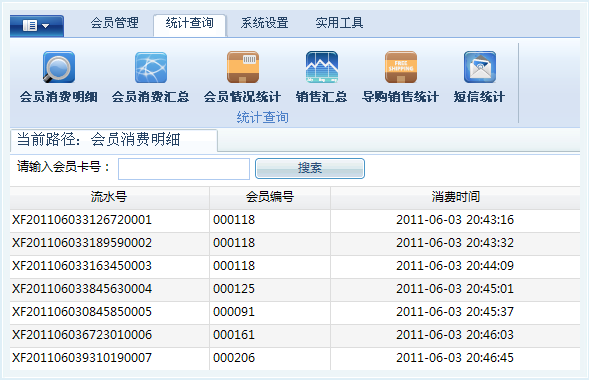Select the 当前路径: 会员消费明细 tab
The height and width of the screenshot is (380, 589).
pos(114,140)
